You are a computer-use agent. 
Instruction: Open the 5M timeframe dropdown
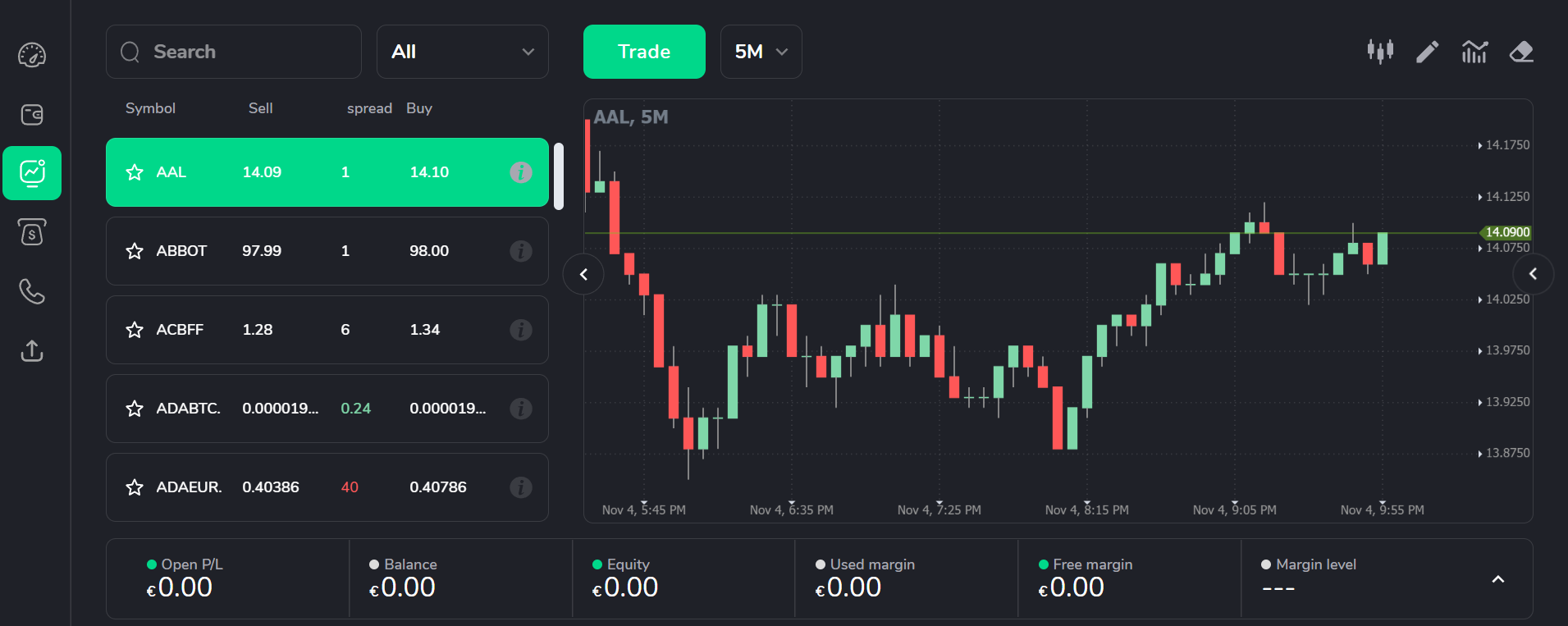click(761, 52)
